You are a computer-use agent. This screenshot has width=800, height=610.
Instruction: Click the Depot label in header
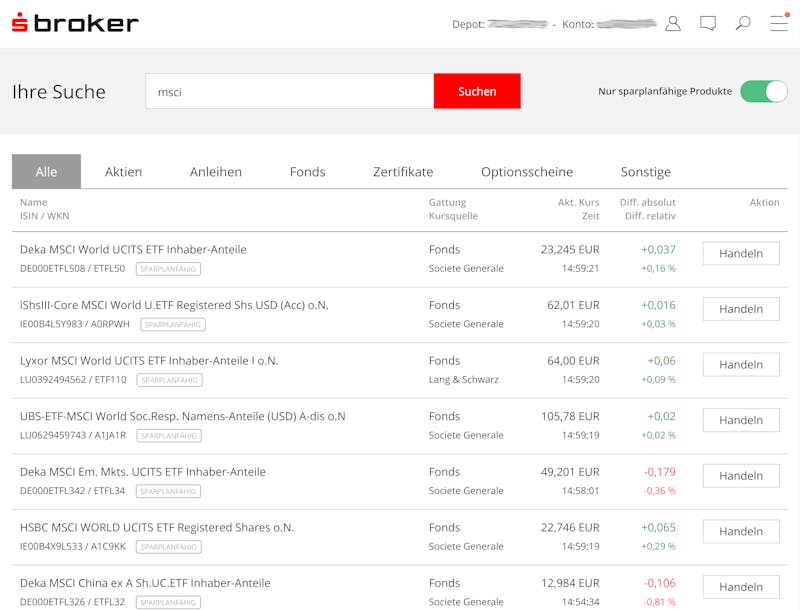coord(468,24)
